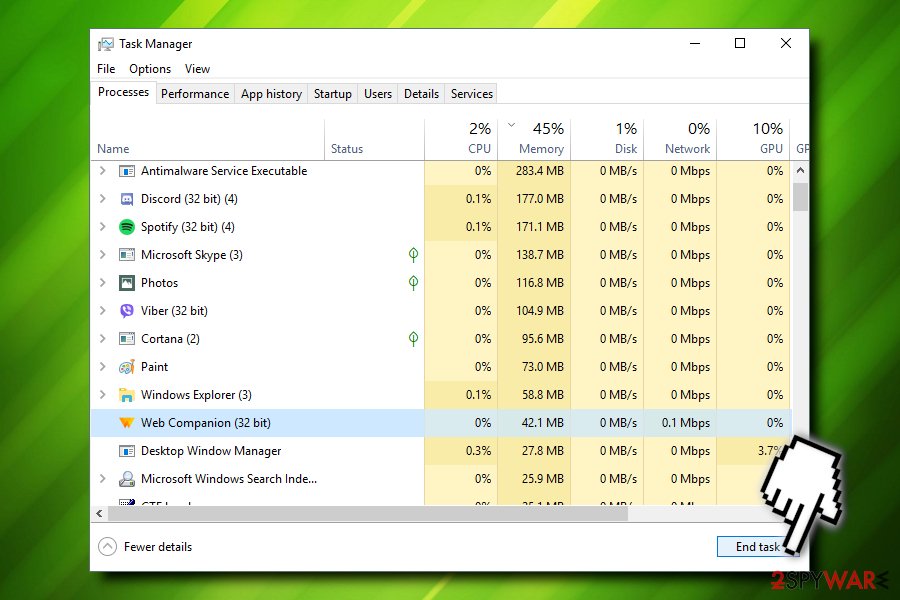Viewport: 900px width, 600px height.
Task: Click the green Spotify icon
Action: tap(126, 227)
